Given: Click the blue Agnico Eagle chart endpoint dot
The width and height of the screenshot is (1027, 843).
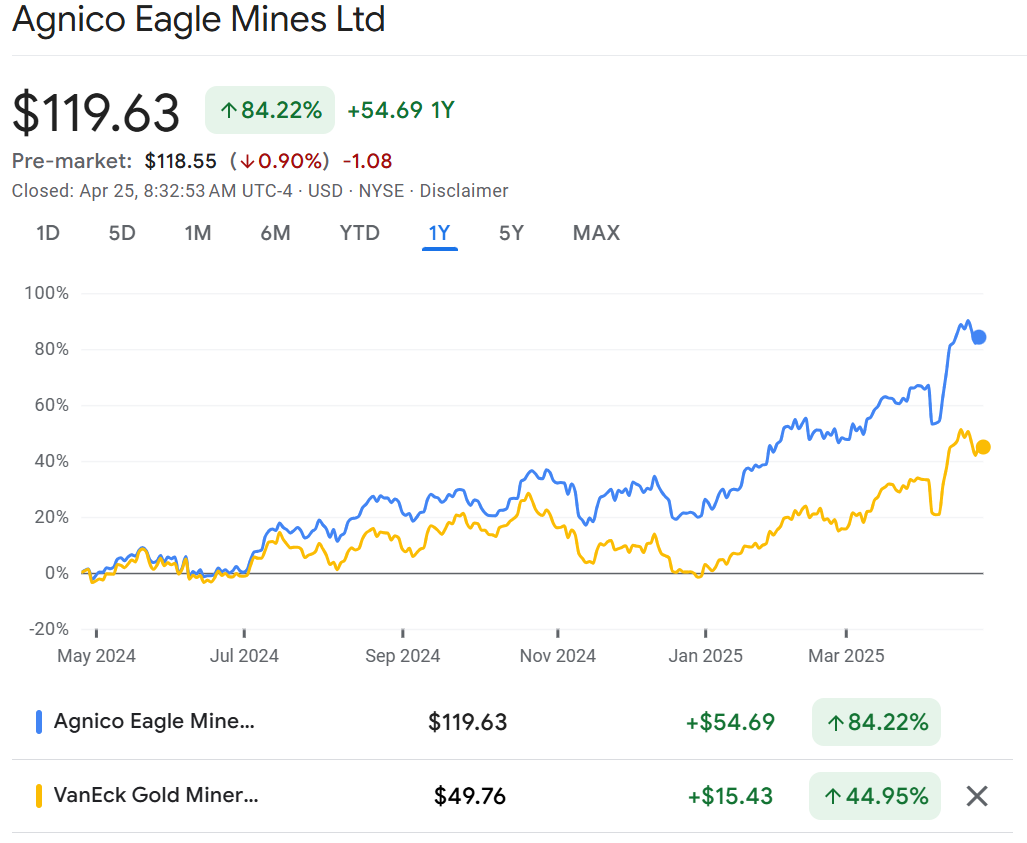Looking at the screenshot, I should pos(979,337).
